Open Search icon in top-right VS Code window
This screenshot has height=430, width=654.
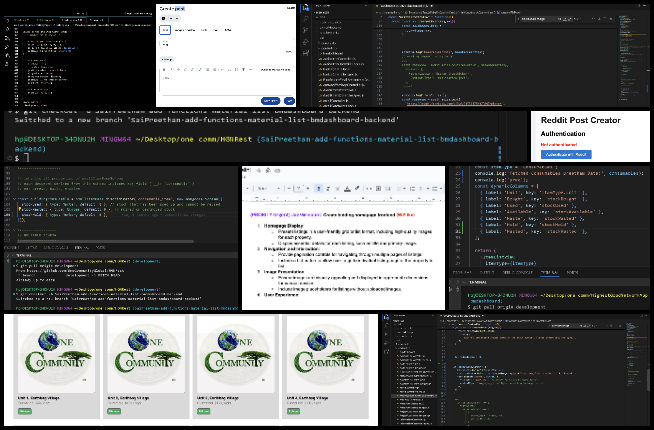click(x=306, y=19)
